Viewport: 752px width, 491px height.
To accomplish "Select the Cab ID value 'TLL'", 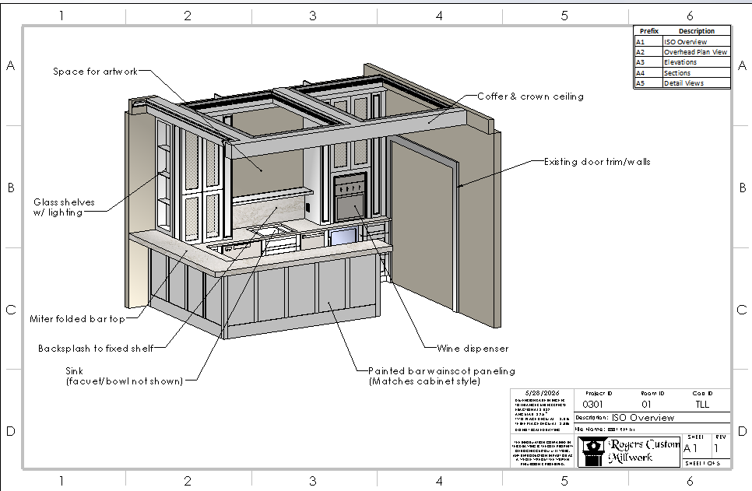I will pos(702,404).
